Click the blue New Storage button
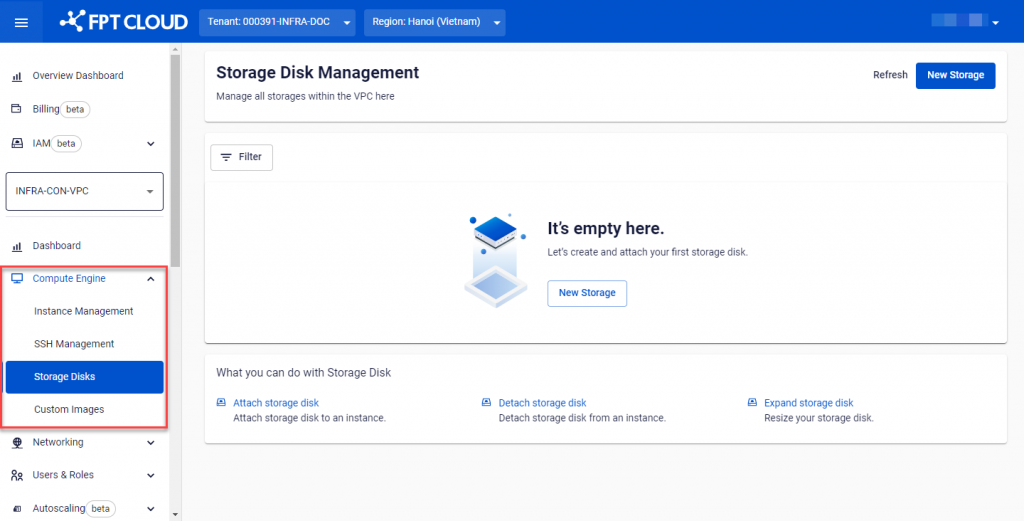1024x521 pixels. pos(955,75)
